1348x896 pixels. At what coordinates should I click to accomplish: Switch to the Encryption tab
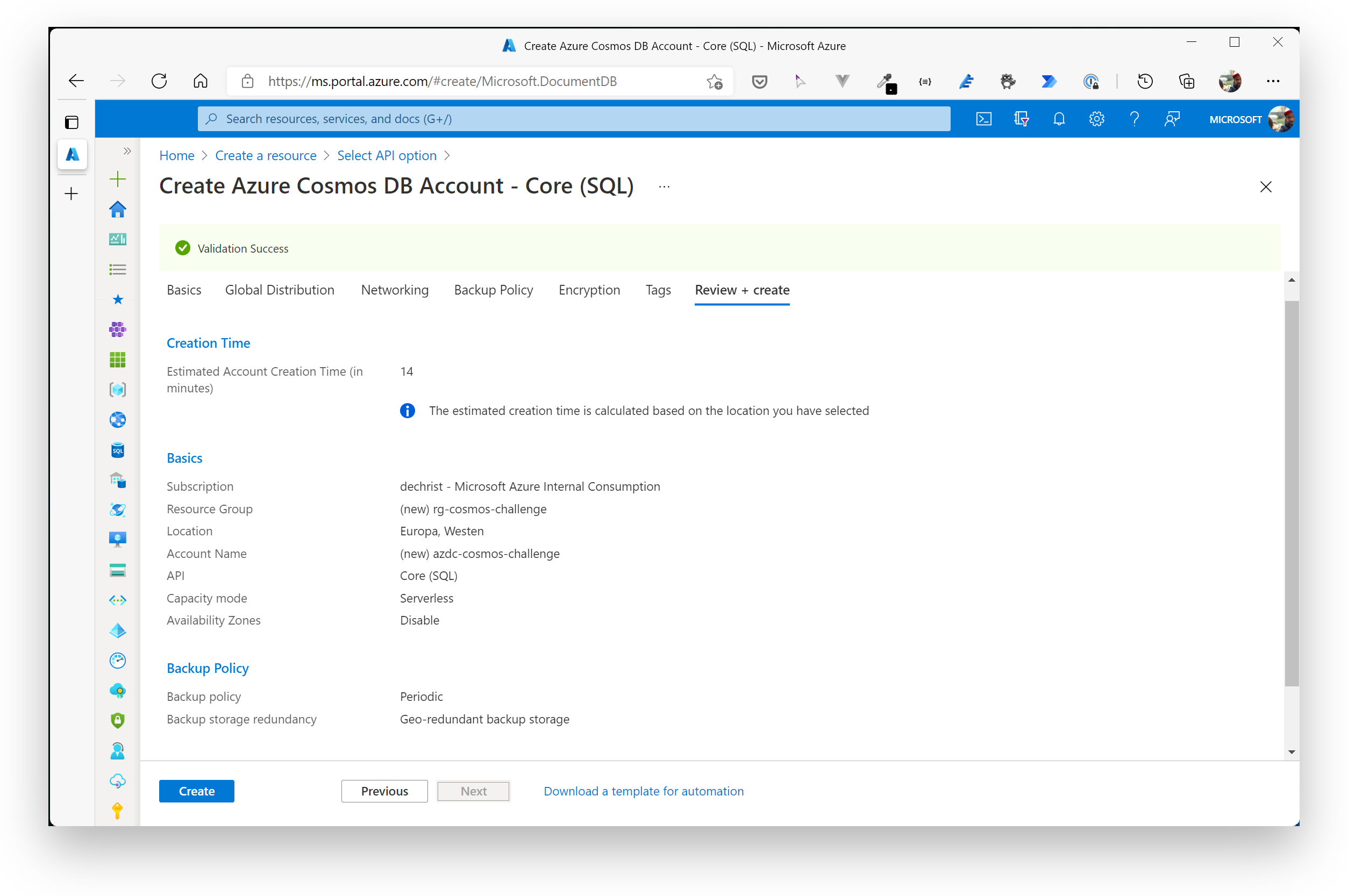[589, 290]
